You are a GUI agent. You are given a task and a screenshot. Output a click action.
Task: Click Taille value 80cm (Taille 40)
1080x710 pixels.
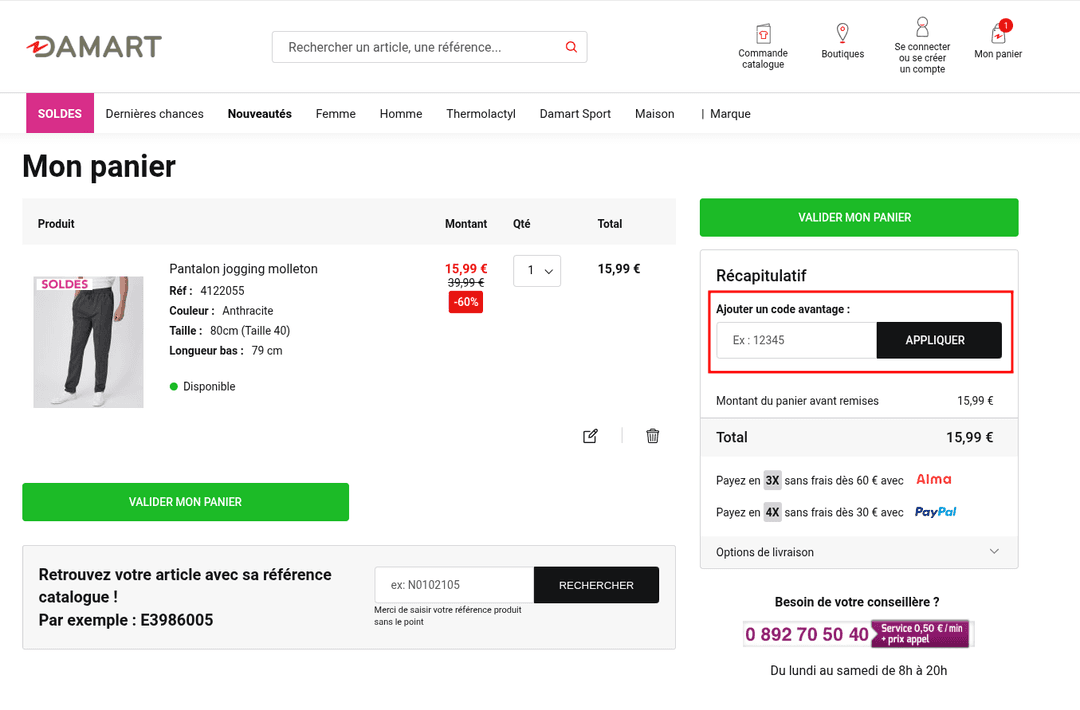[x=250, y=331]
